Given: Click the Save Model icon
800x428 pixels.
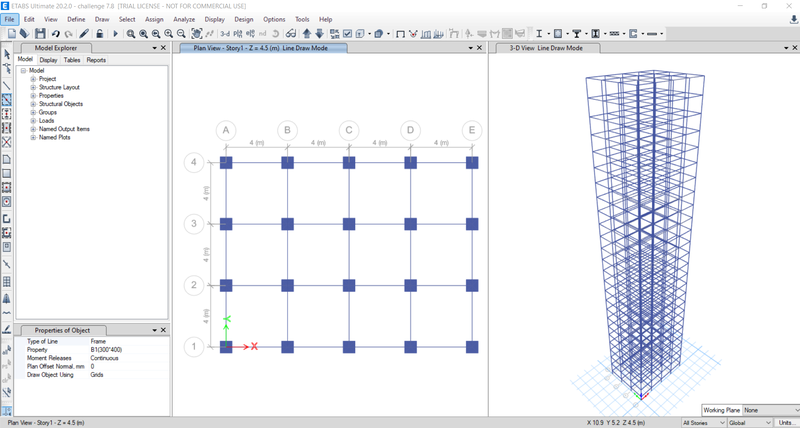Looking at the screenshot, I should pyautogui.click(x=40, y=34).
